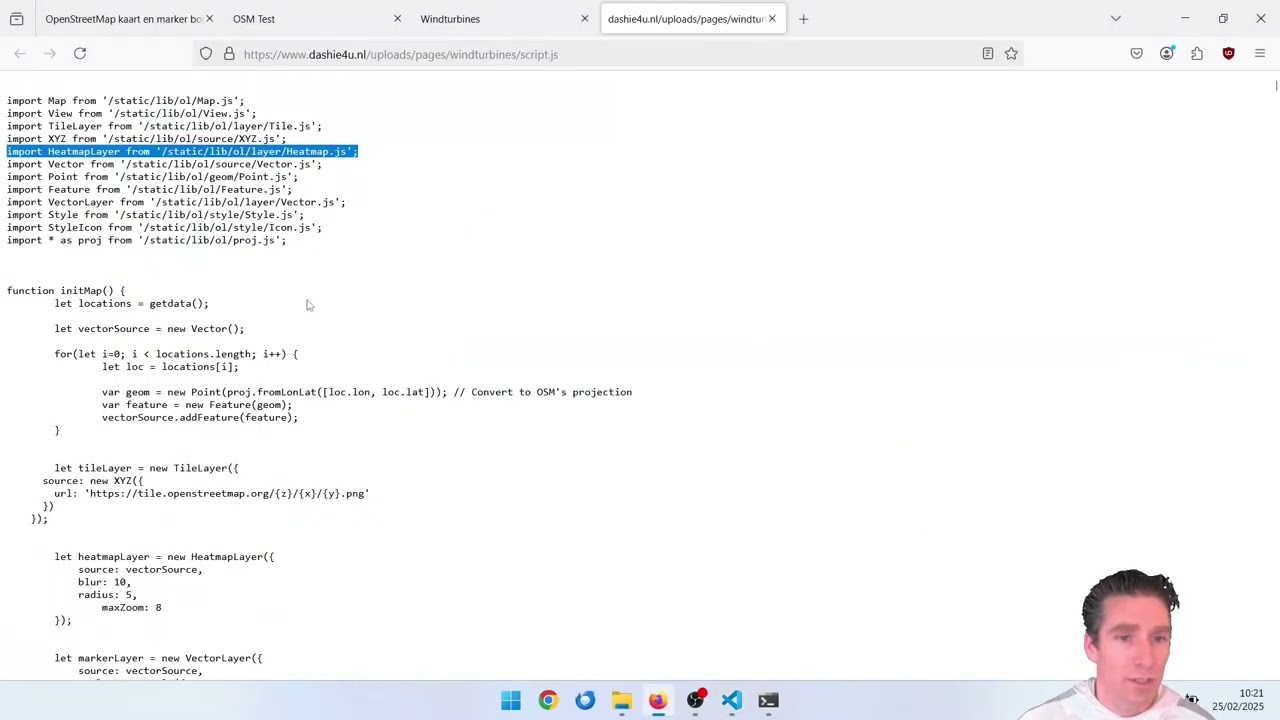This screenshot has height=720, width=1280.
Task: Show site security lock information
Action: click(229, 54)
